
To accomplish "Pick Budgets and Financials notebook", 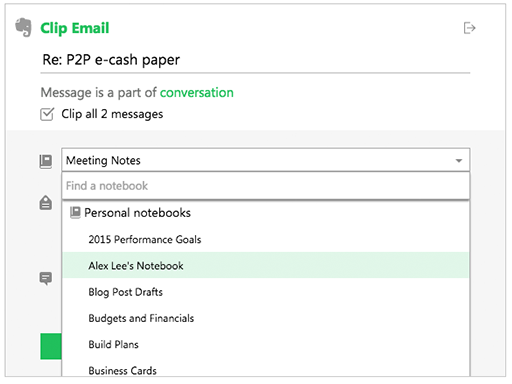I will (x=266, y=318).
